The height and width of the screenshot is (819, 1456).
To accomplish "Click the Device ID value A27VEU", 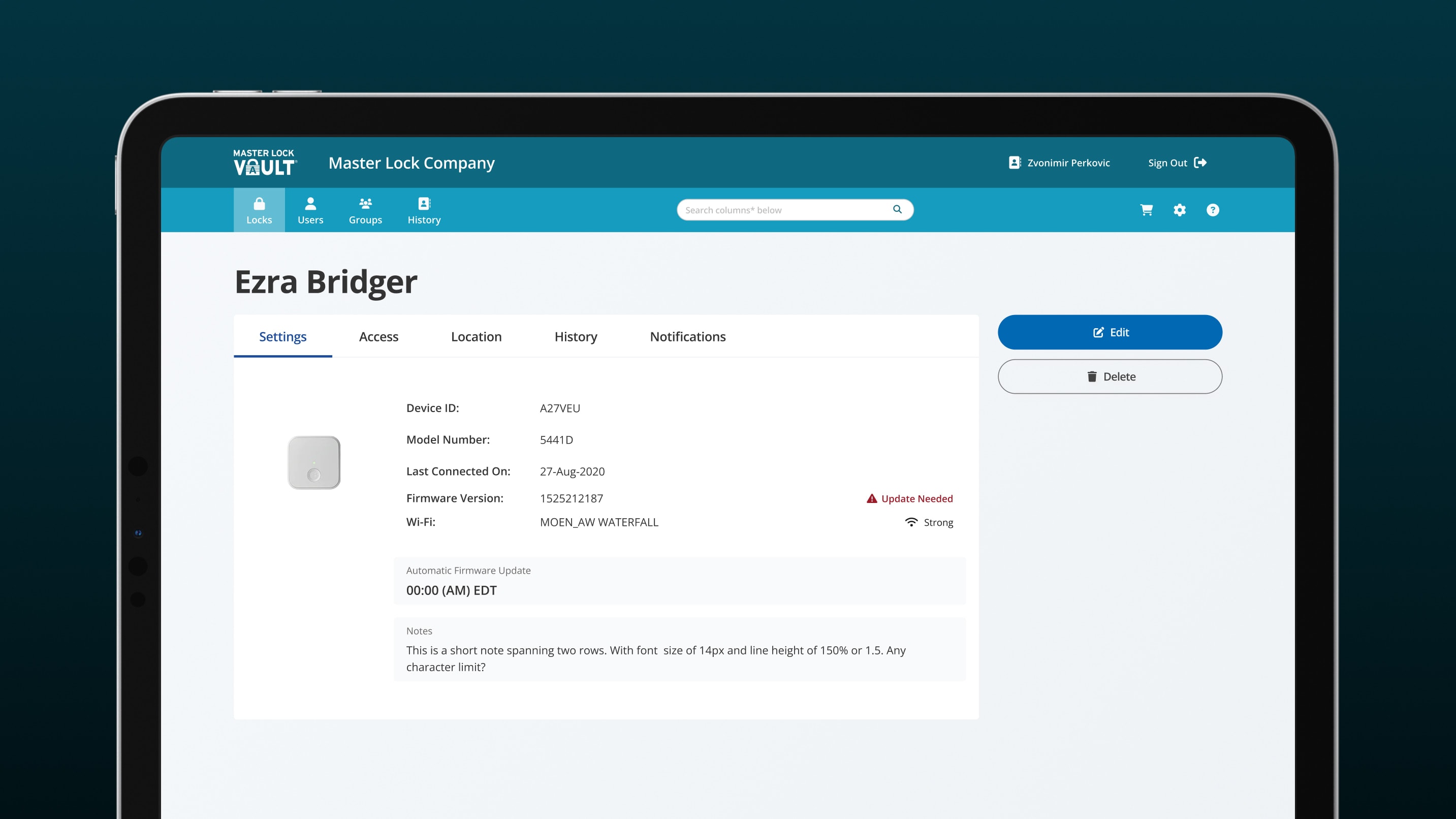I will coord(559,408).
